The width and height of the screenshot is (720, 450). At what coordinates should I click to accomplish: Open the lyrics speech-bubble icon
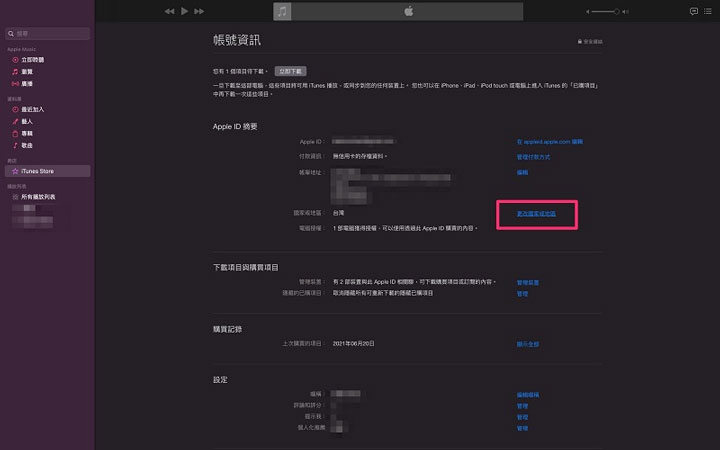point(694,11)
